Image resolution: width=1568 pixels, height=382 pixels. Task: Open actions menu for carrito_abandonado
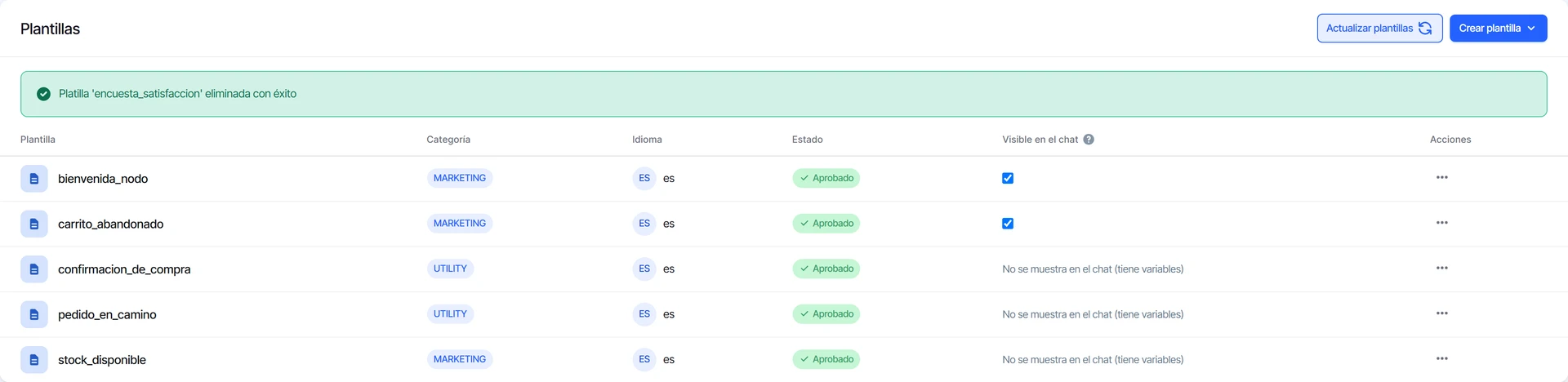tap(1442, 223)
